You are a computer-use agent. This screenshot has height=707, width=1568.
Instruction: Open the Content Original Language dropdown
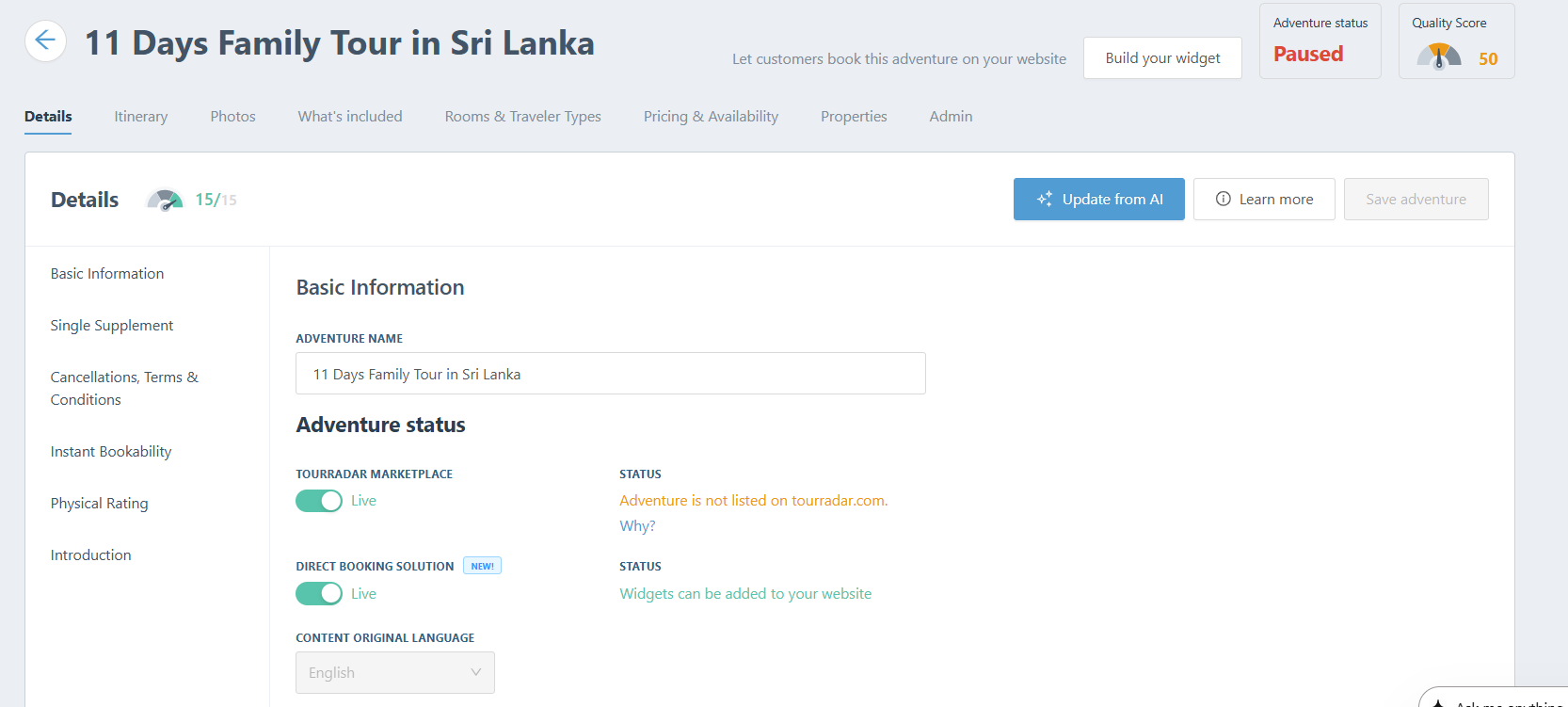[x=394, y=673]
